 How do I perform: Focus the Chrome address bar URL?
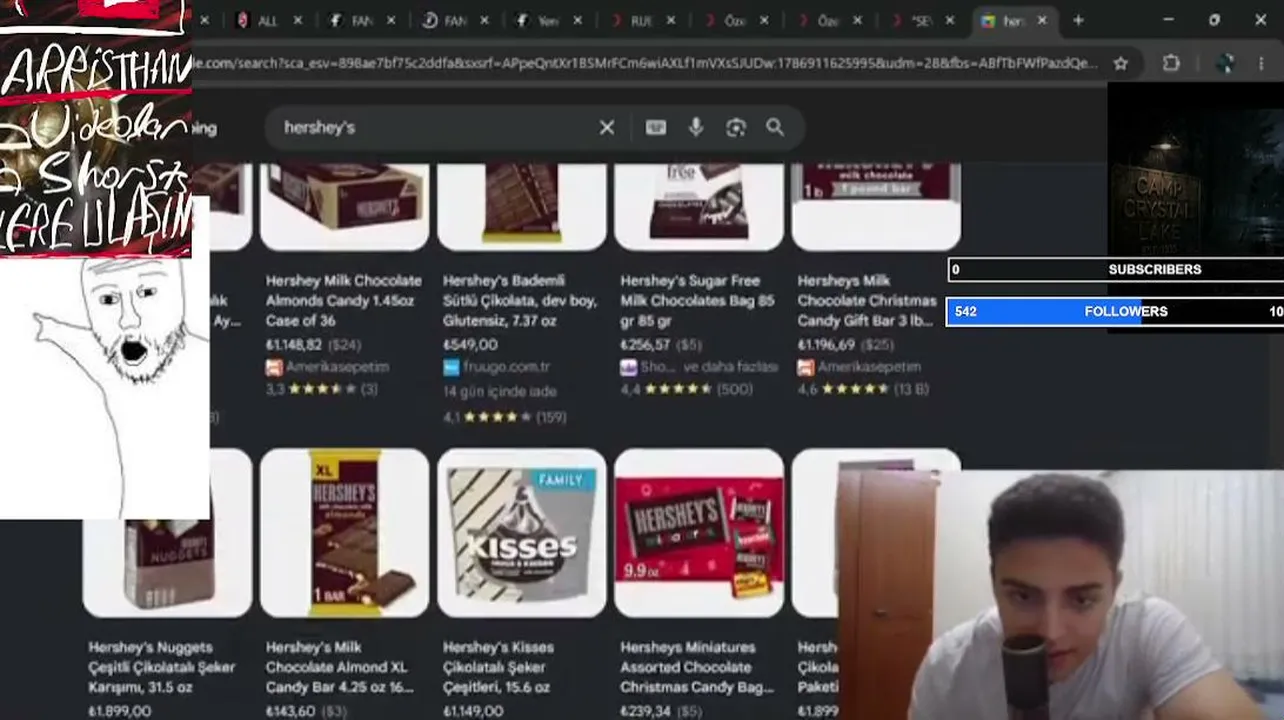click(x=644, y=63)
